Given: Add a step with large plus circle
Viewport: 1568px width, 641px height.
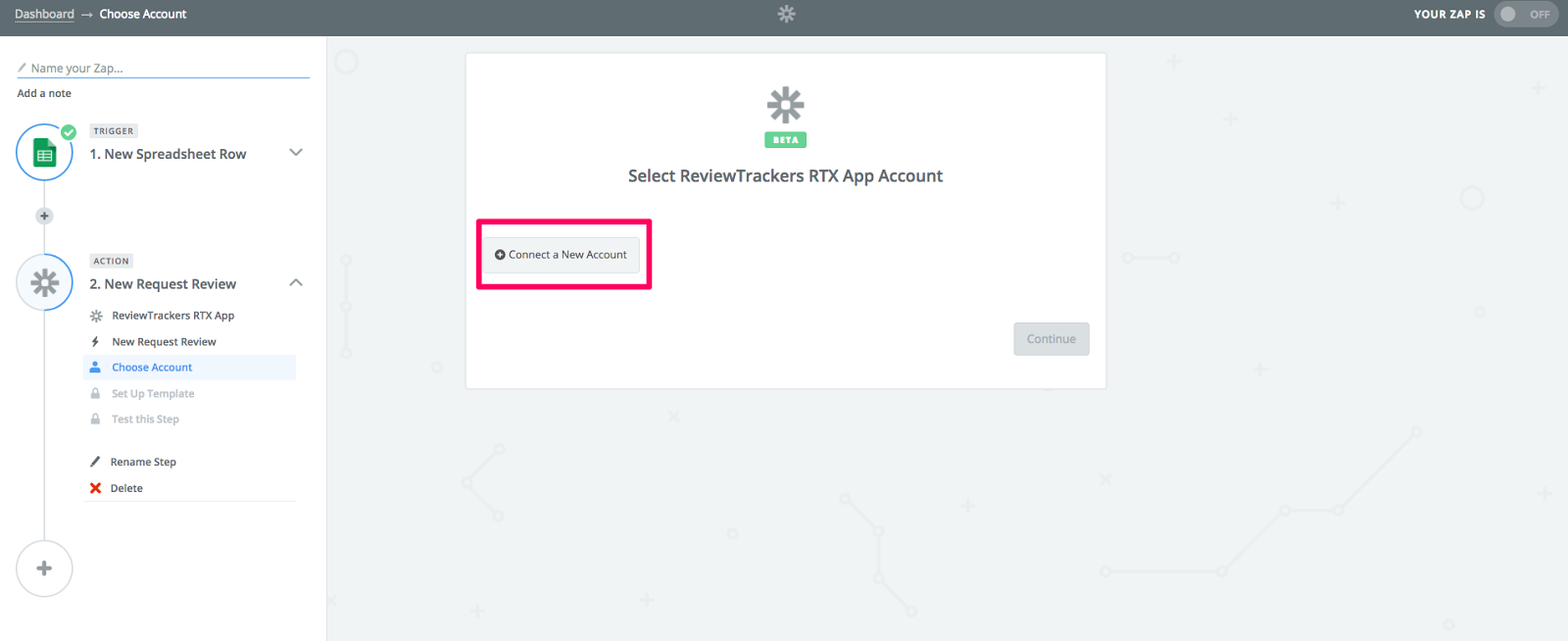Looking at the screenshot, I should 44,568.
